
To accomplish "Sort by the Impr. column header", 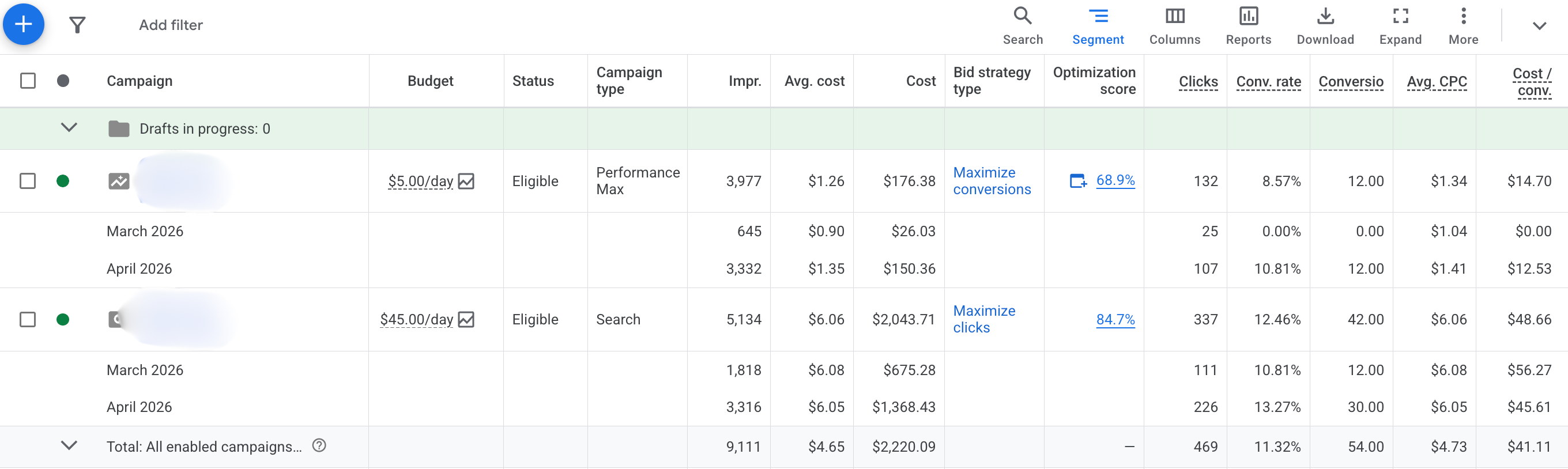I will tap(745, 81).
